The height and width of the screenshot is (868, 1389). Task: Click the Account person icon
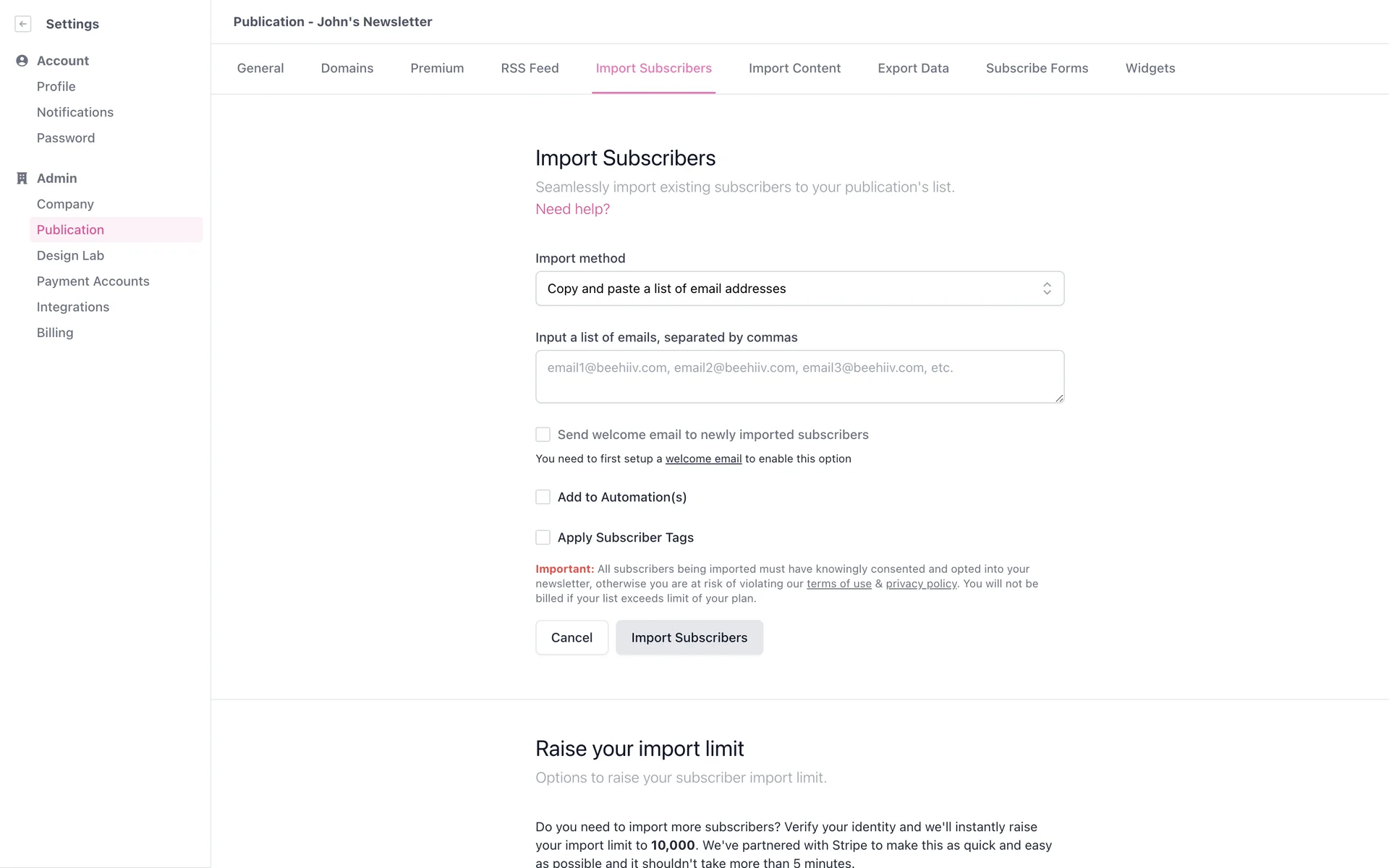coord(22,61)
